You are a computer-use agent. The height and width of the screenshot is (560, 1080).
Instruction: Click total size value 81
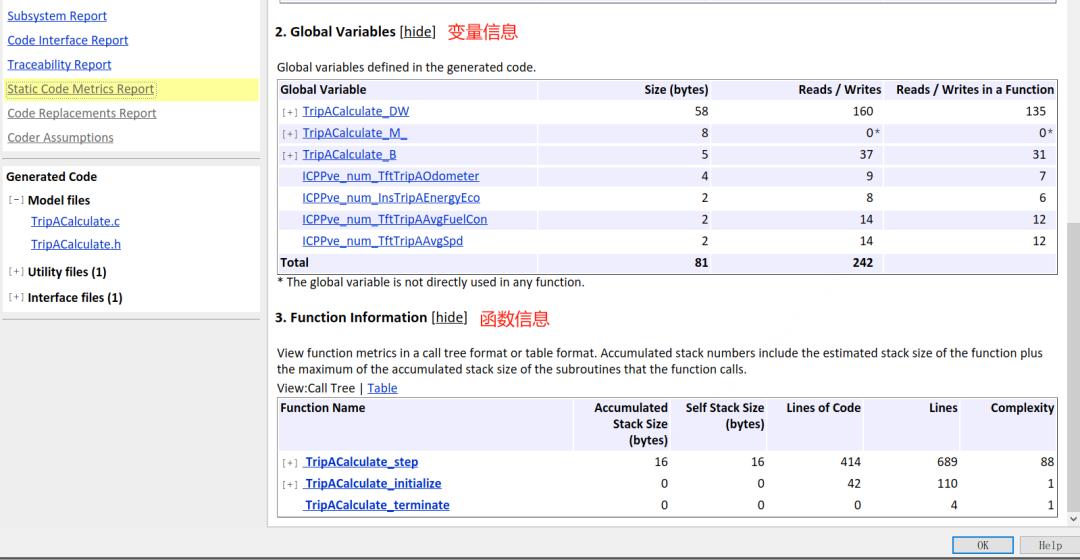(701, 262)
